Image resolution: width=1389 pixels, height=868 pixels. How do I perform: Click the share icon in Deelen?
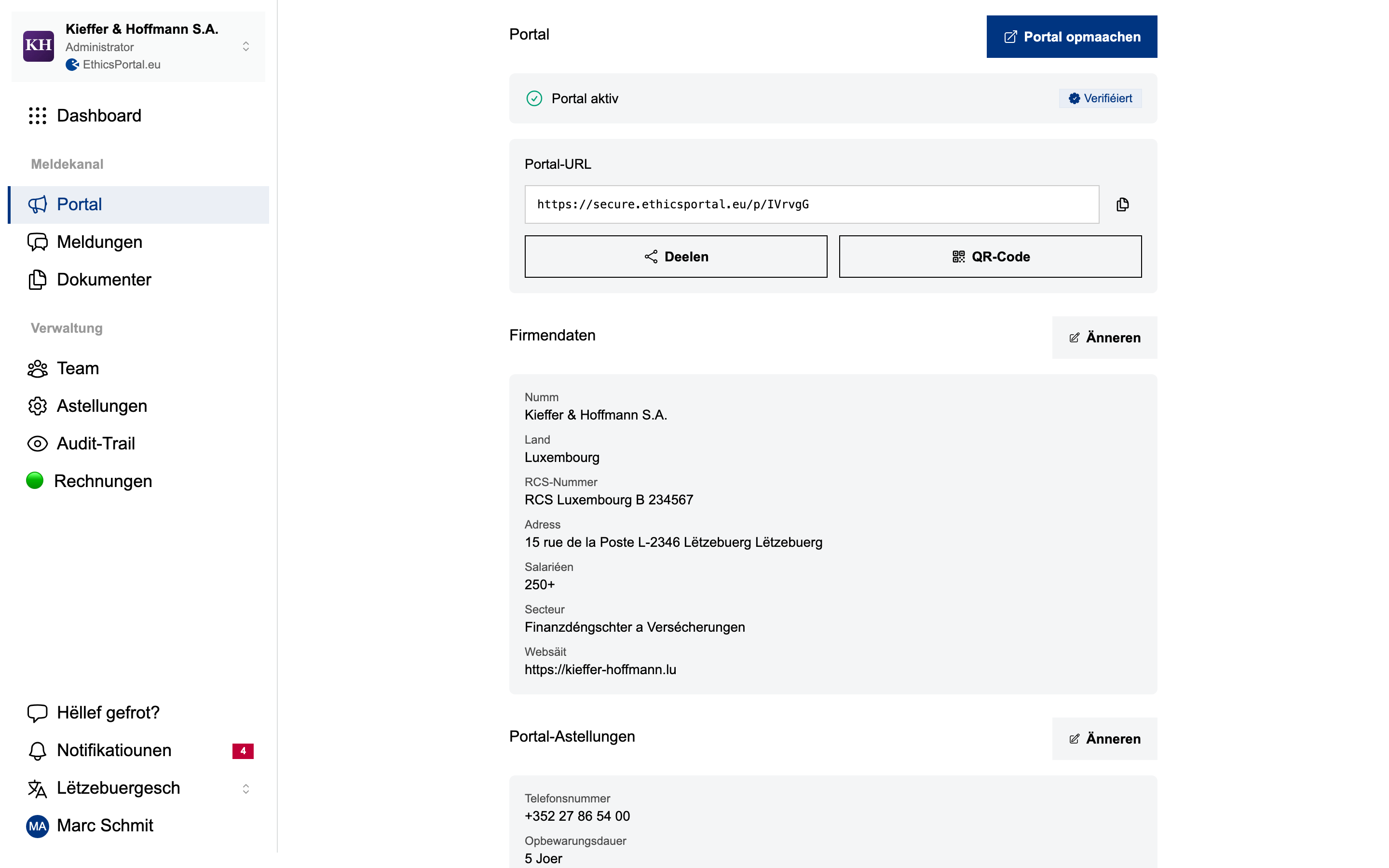click(651, 257)
